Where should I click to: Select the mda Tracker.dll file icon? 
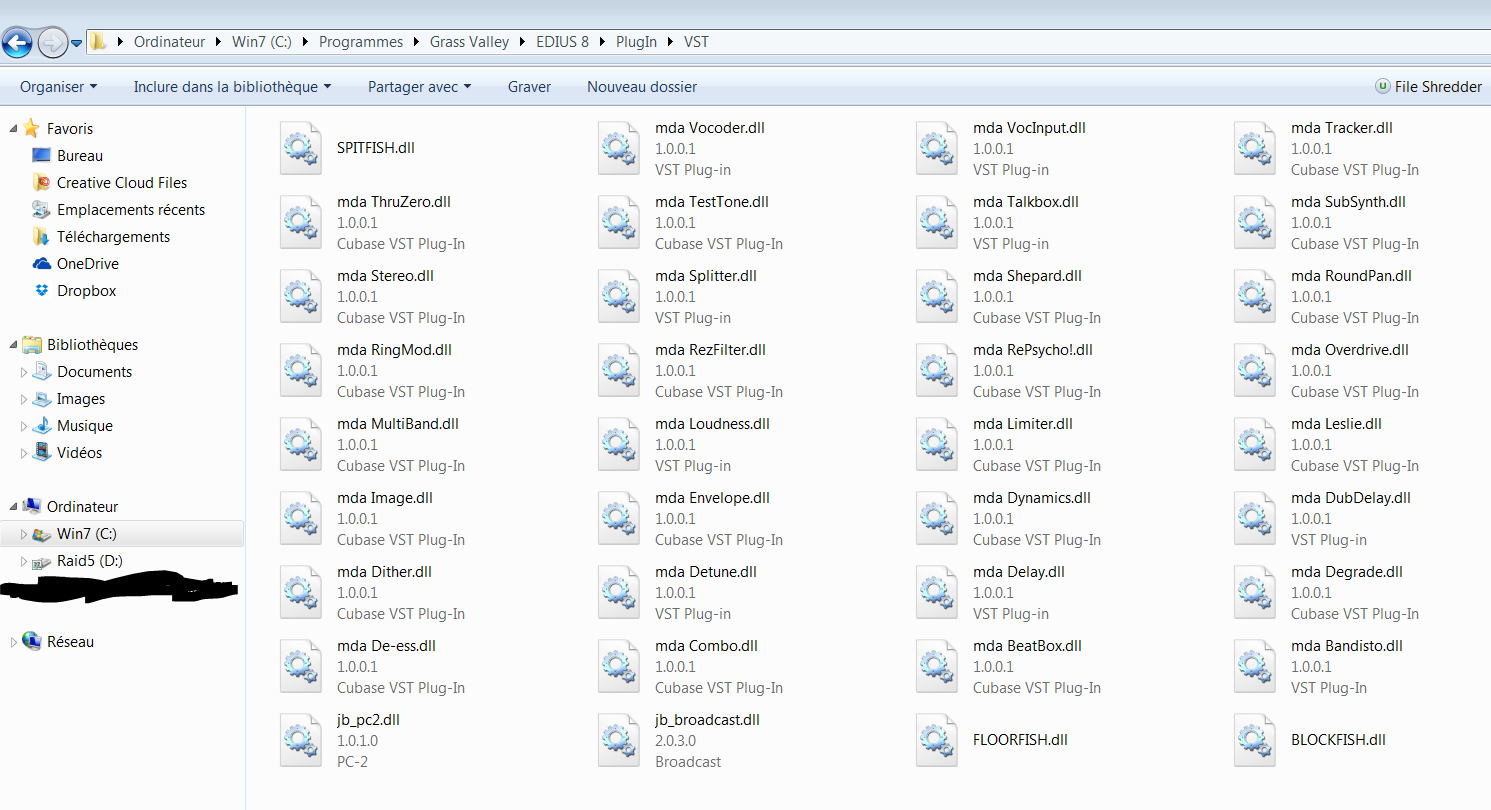point(1254,148)
